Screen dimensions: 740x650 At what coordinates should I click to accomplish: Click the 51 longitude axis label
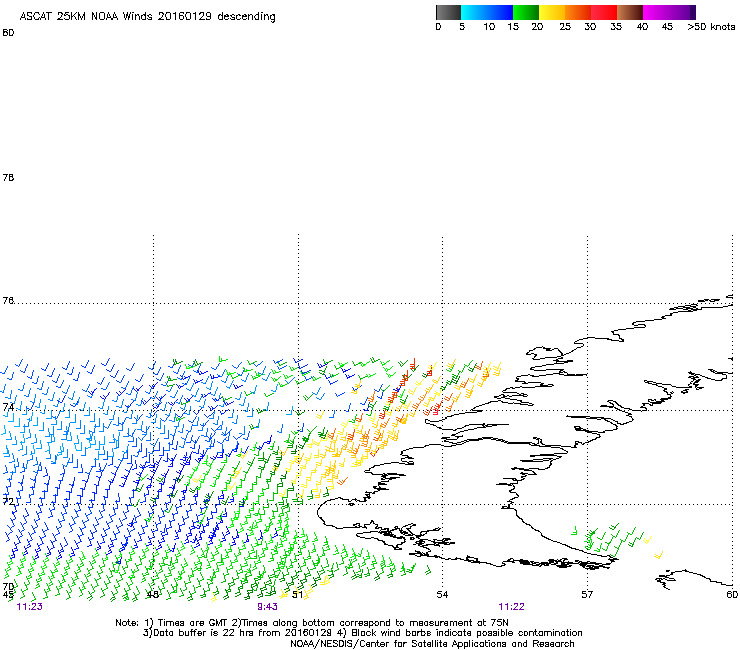(x=297, y=594)
